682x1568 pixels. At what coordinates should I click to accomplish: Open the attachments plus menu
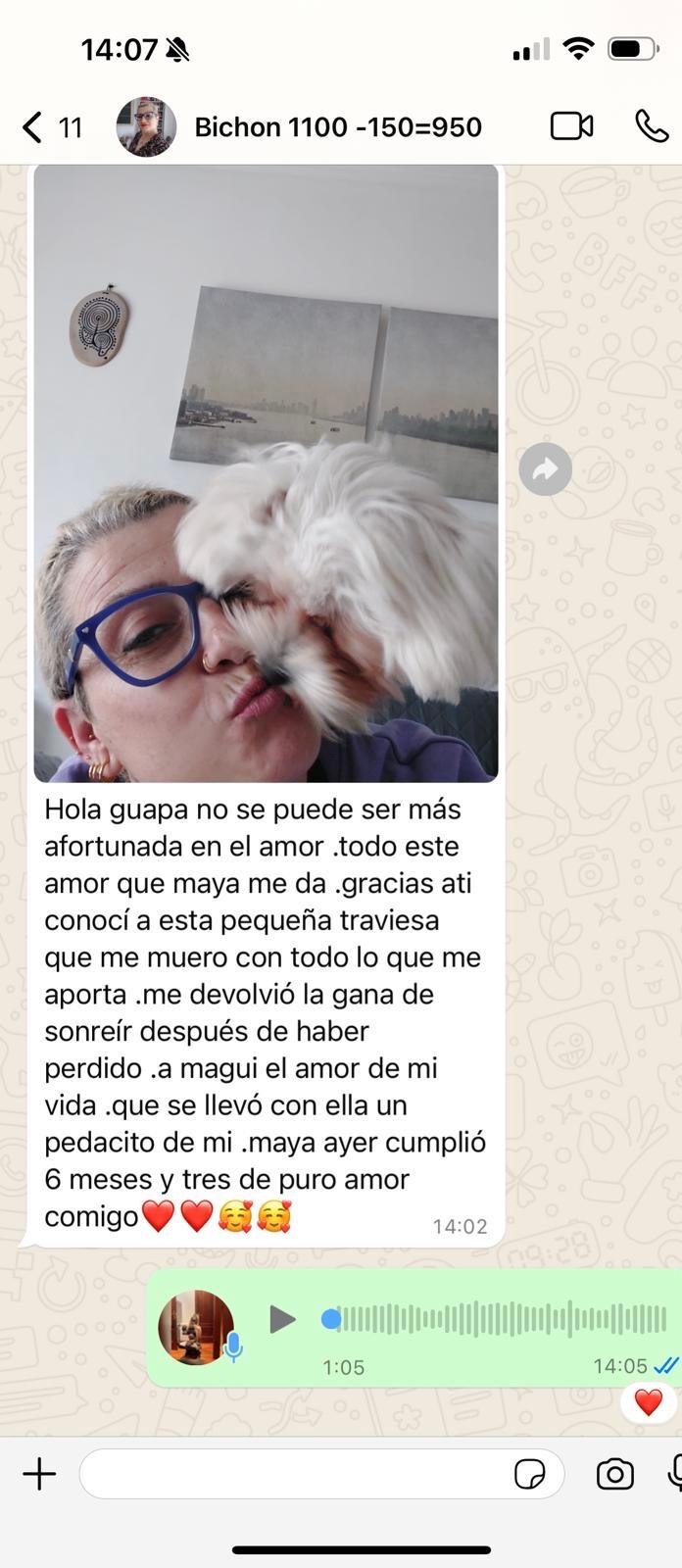pyautogui.click(x=39, y=1474)
